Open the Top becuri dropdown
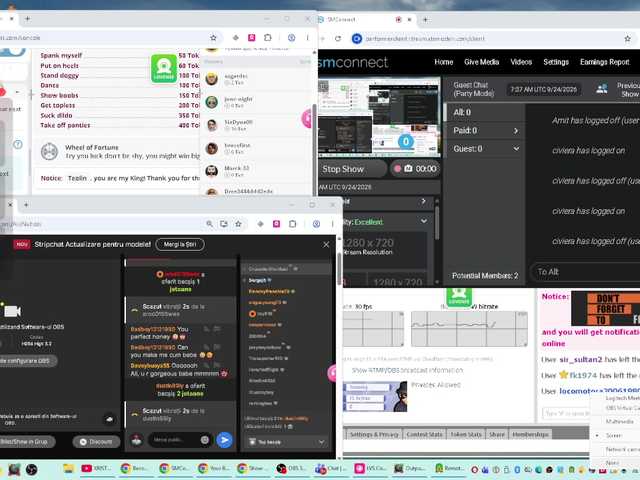The image size is (640, 480). tap(287, 442)
